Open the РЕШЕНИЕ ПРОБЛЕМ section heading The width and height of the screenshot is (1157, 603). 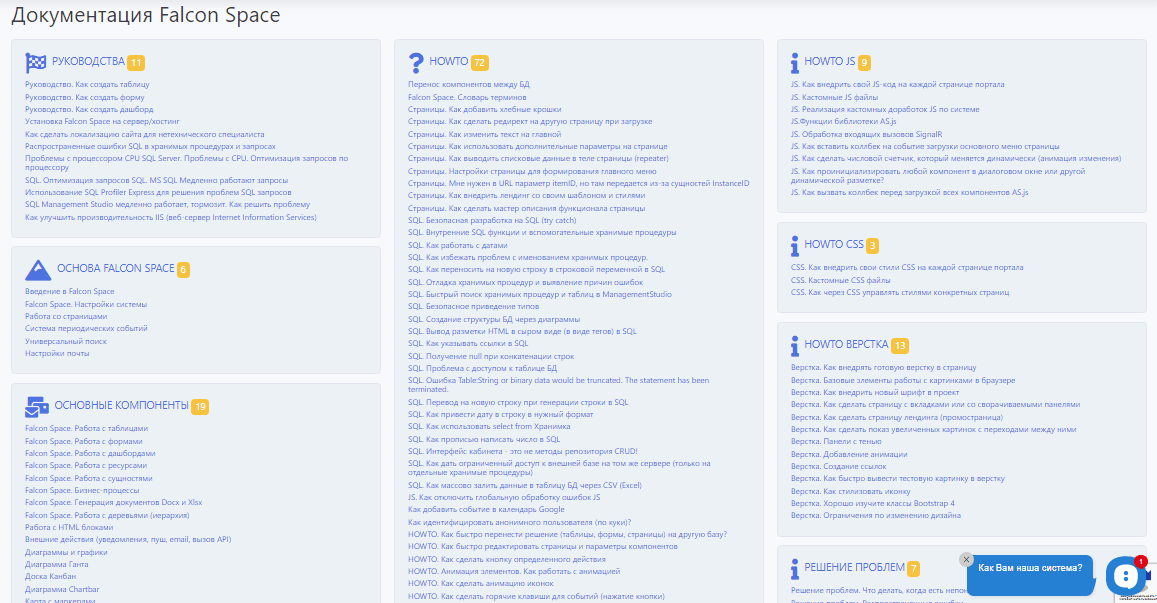pyautogui.click(x=854, y=568)
